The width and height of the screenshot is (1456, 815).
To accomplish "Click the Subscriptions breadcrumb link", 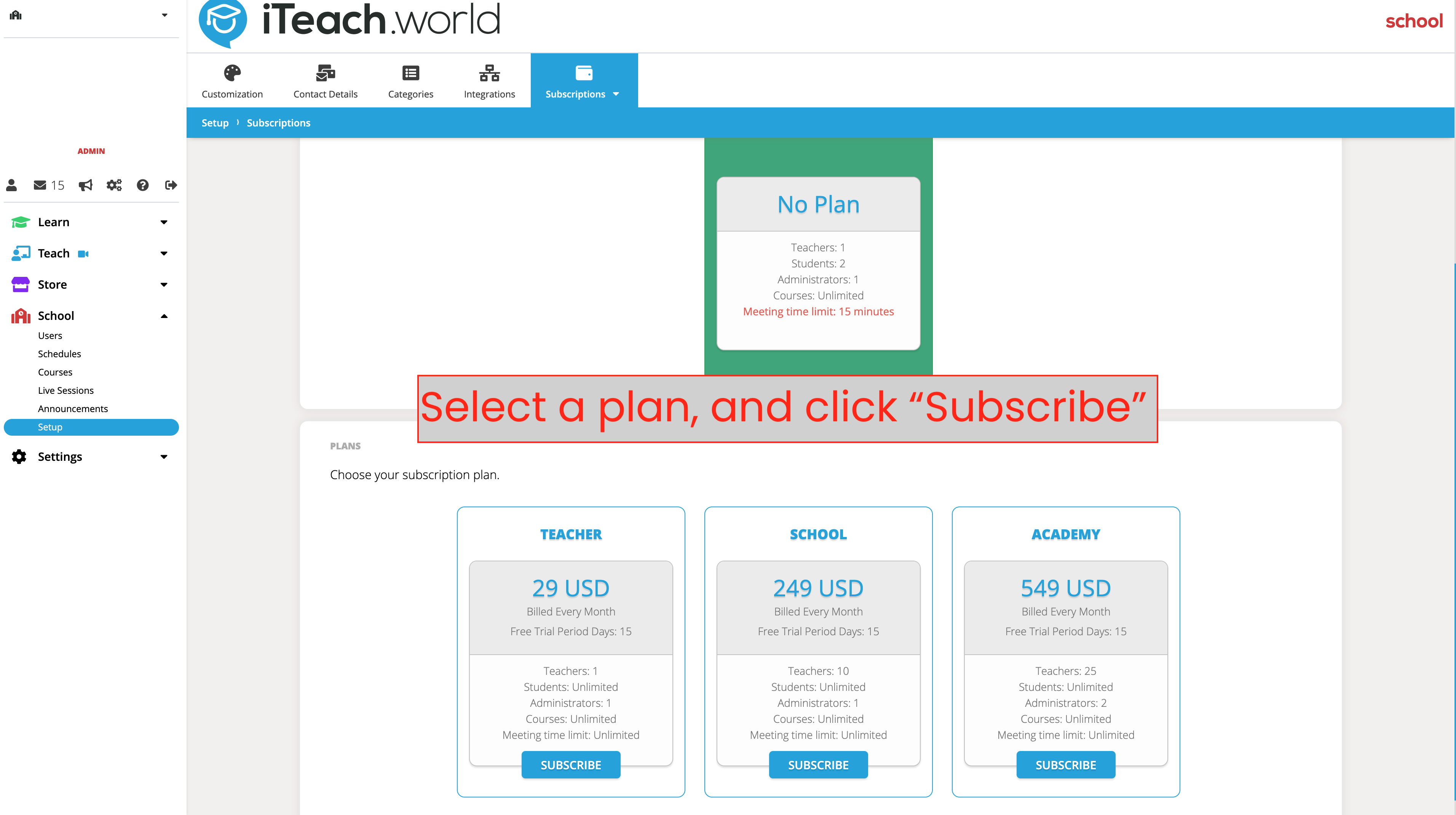I will 279,123.
